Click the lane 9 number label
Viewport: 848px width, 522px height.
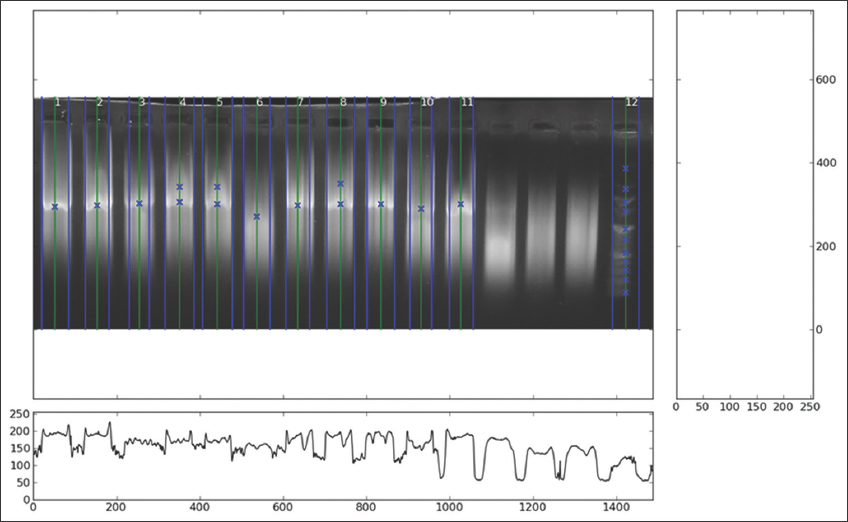coord(382,102)
